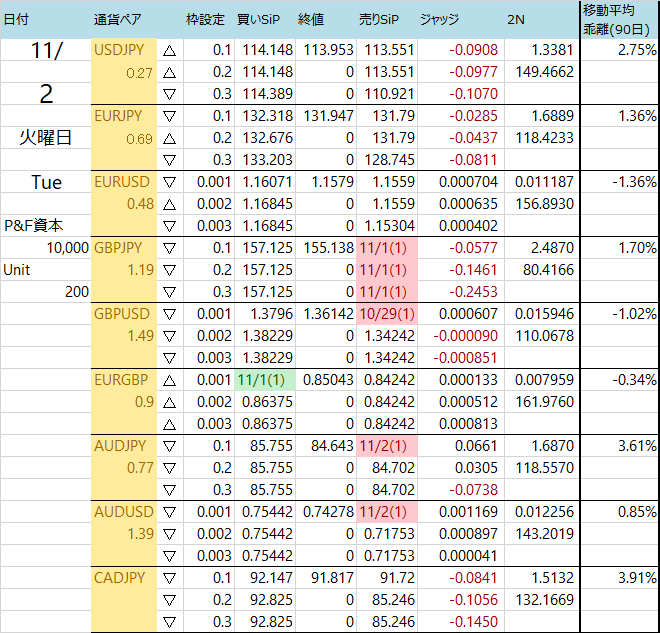Click the down triangle beside the AUDUSD label

tap(170, 513)
